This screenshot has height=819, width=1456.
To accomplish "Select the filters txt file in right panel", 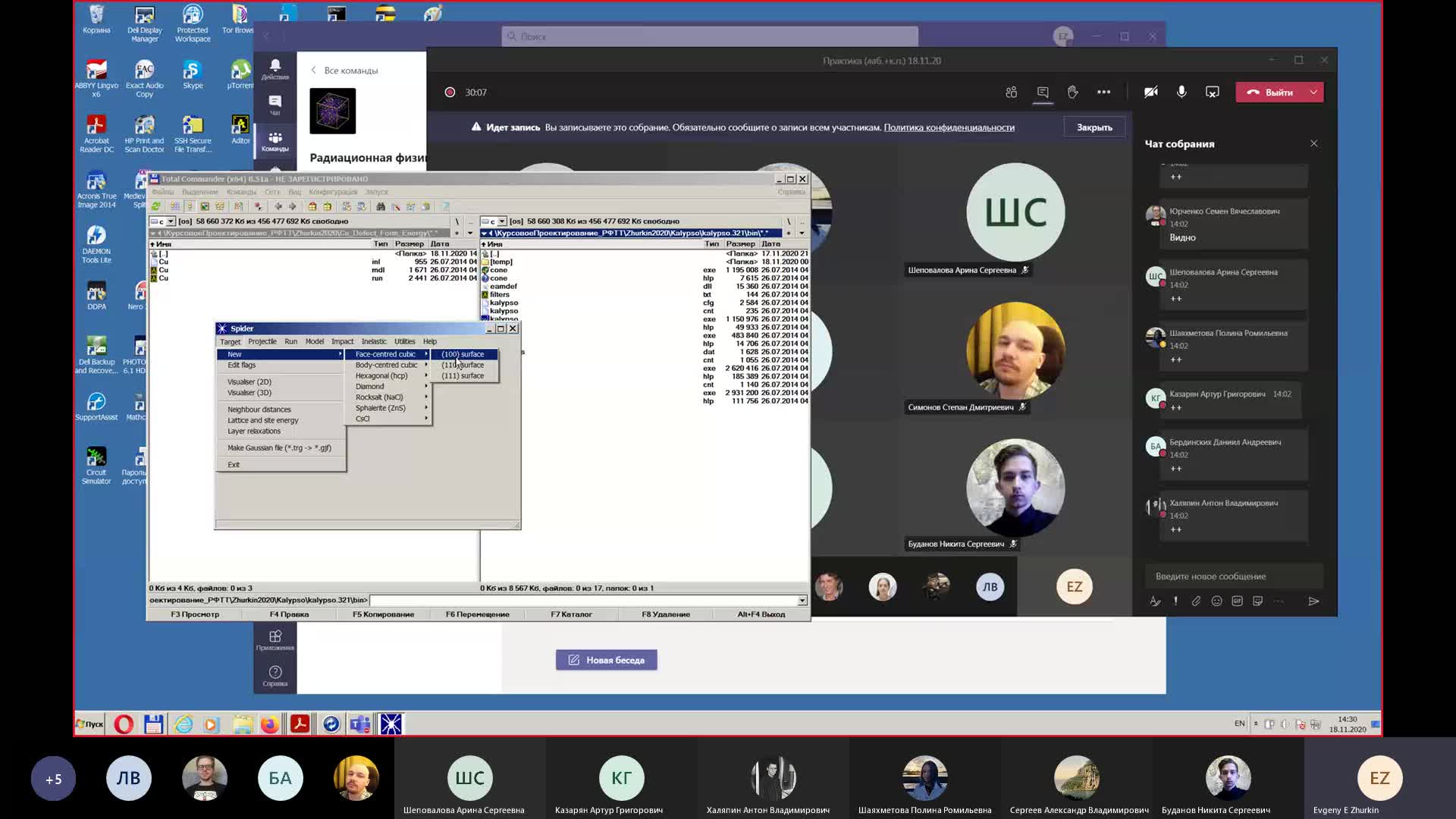I will tap(645, 294).
